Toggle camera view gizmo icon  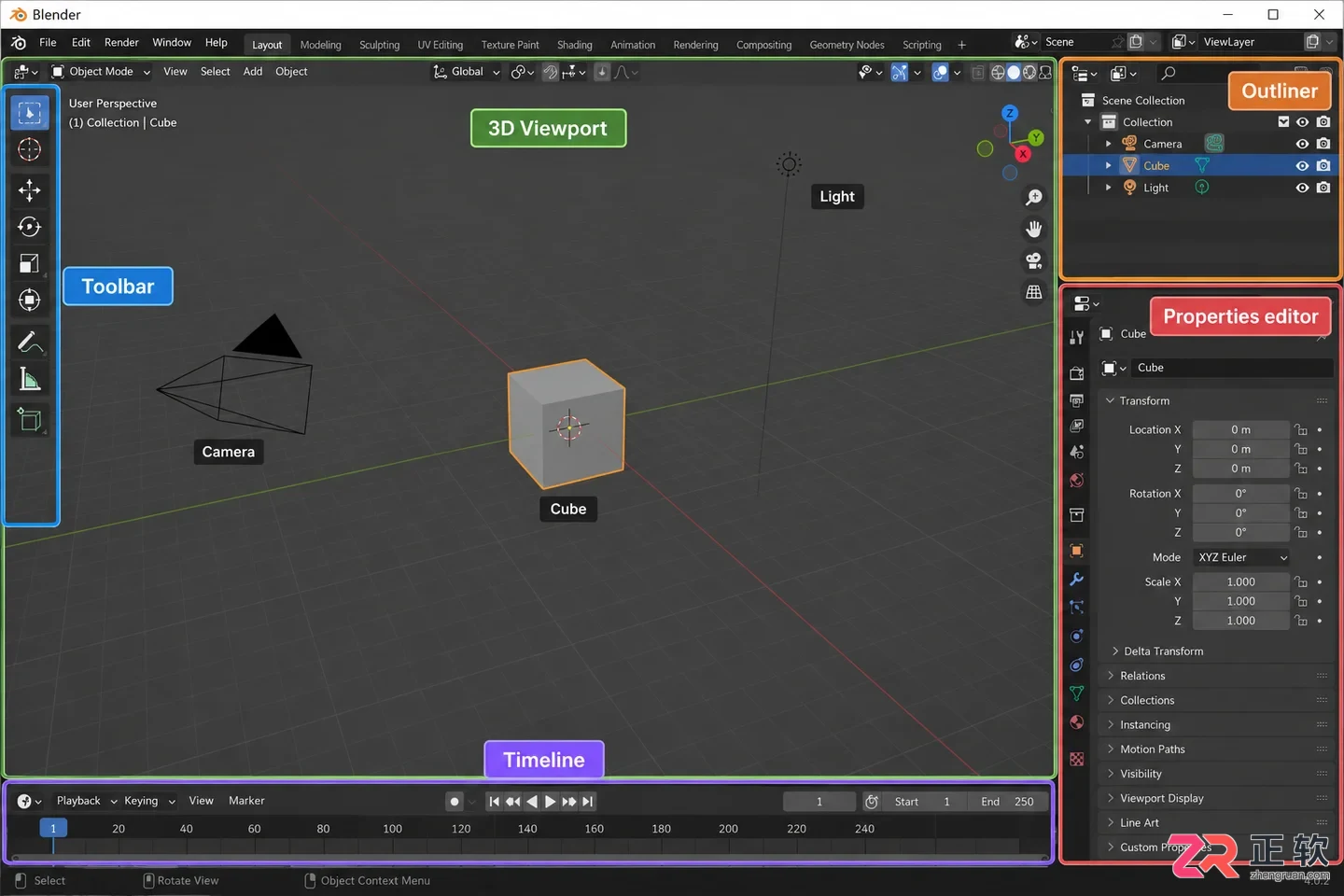1034,260
